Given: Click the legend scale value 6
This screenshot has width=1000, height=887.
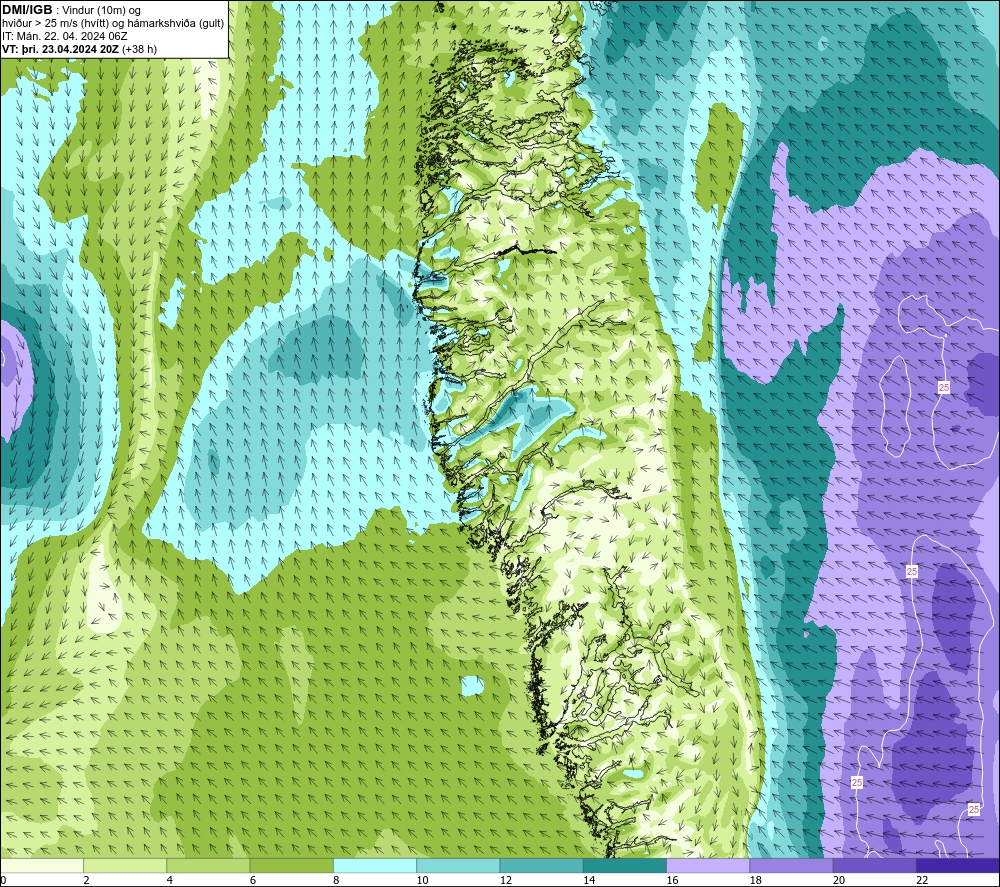Looking at the screenshot, I should [253, 881].
